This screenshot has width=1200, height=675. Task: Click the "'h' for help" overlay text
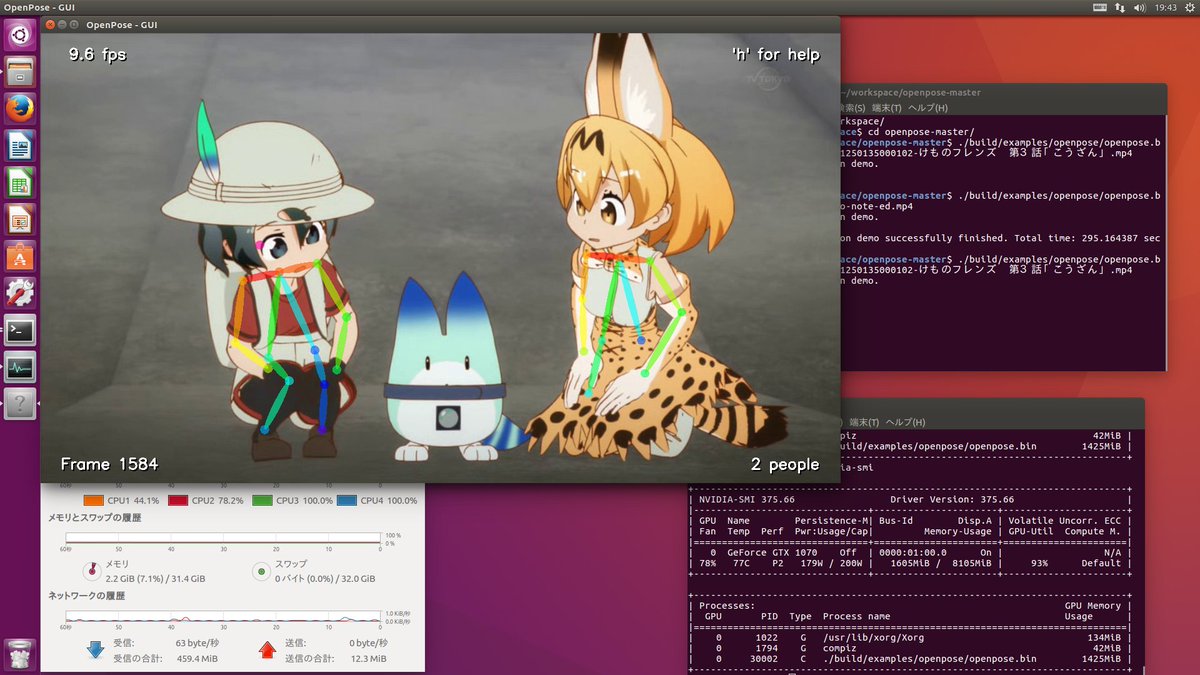(x=775, y=55)
